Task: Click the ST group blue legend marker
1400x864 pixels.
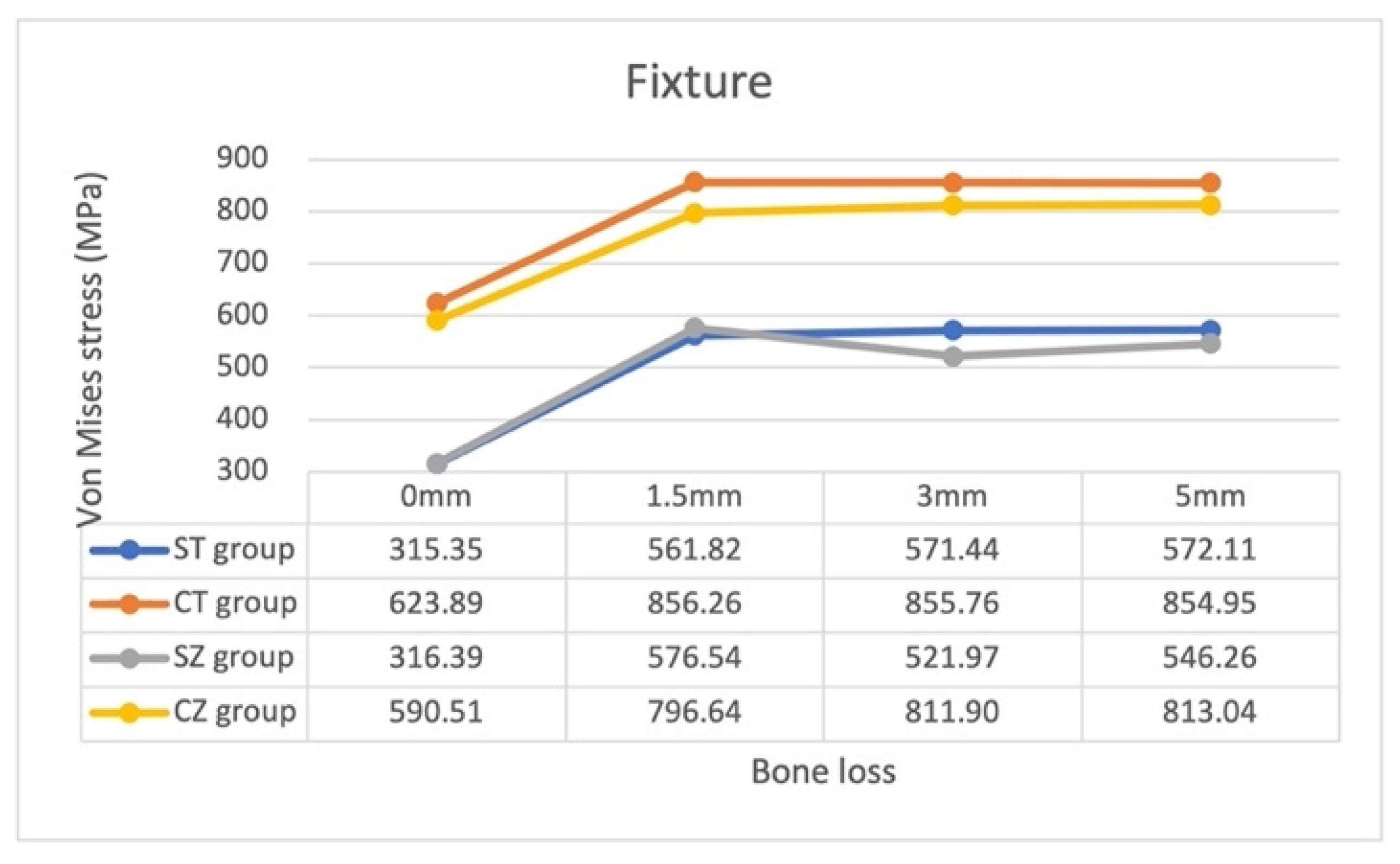Action: [129, 550]
